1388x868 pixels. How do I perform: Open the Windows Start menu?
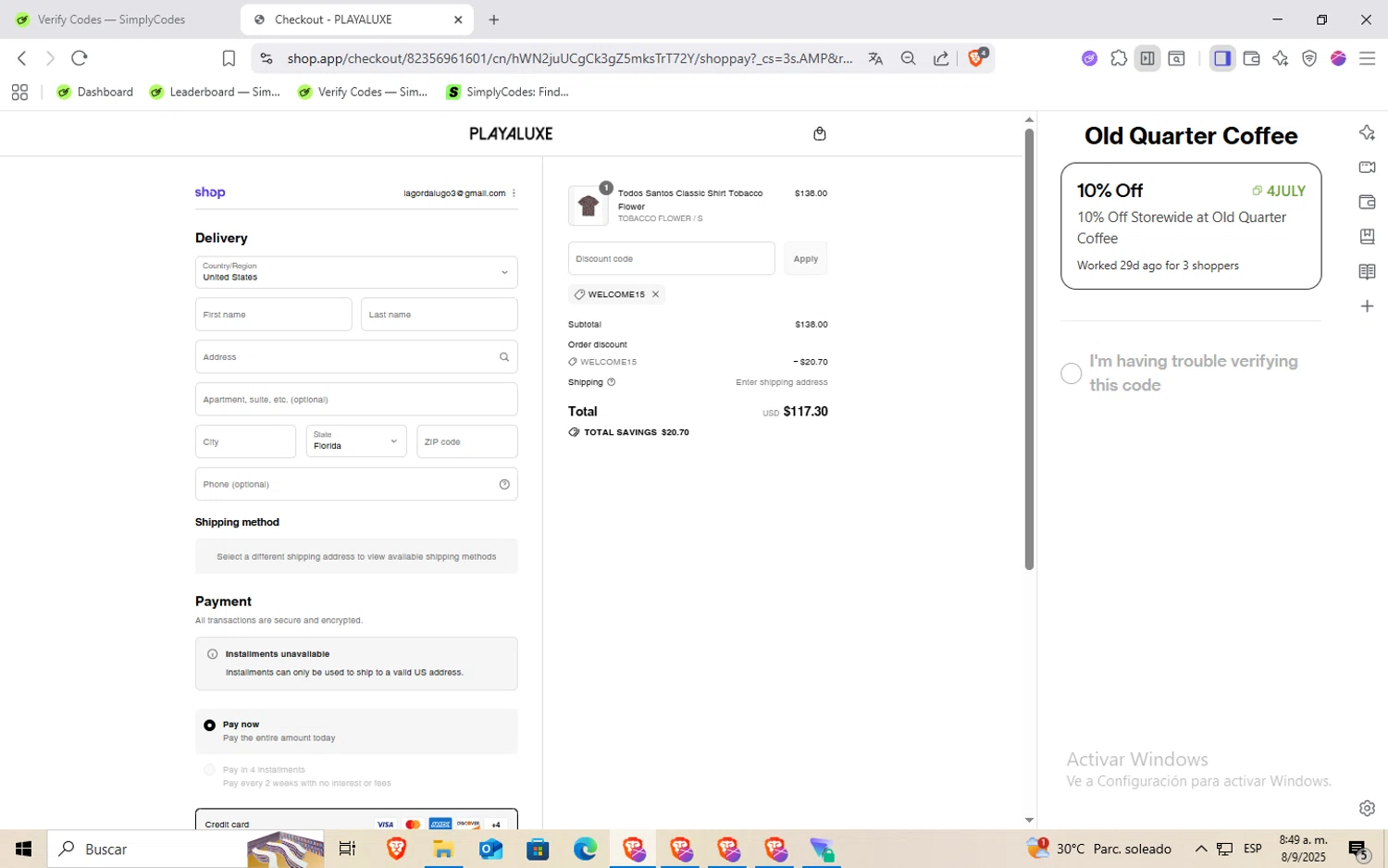23,849
